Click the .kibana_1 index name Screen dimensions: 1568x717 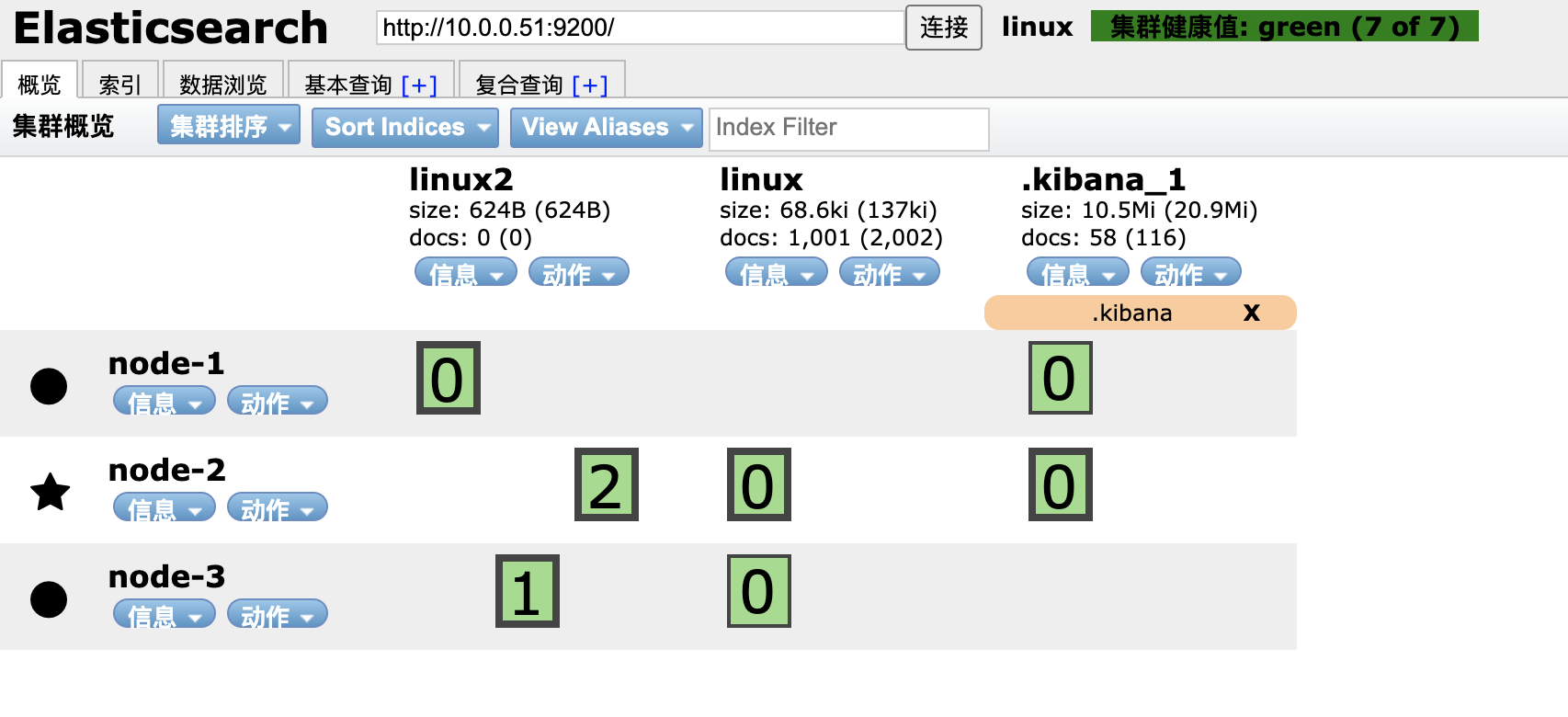(x=1104, y=178)
